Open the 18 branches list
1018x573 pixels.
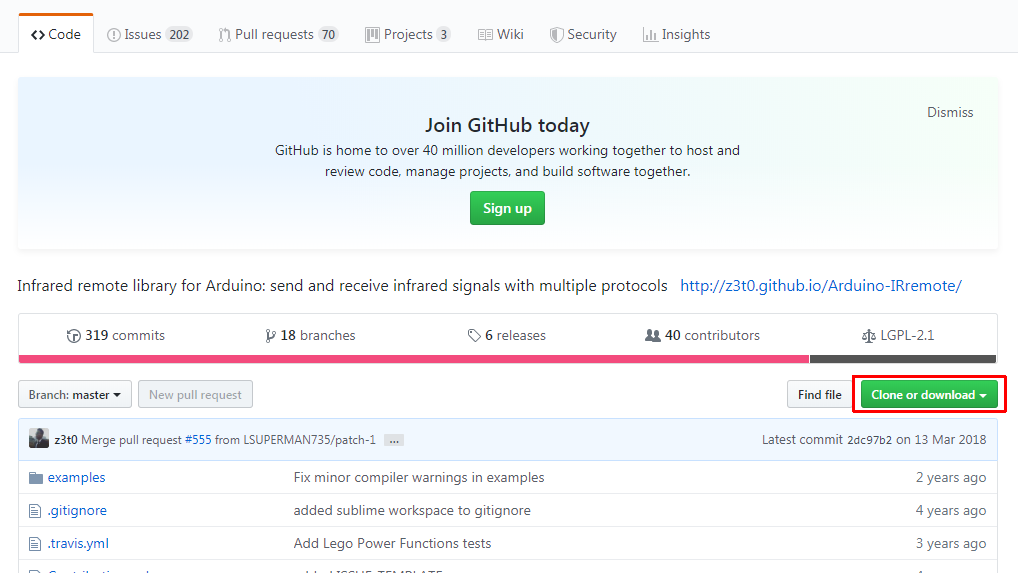(x=310, y=335)
